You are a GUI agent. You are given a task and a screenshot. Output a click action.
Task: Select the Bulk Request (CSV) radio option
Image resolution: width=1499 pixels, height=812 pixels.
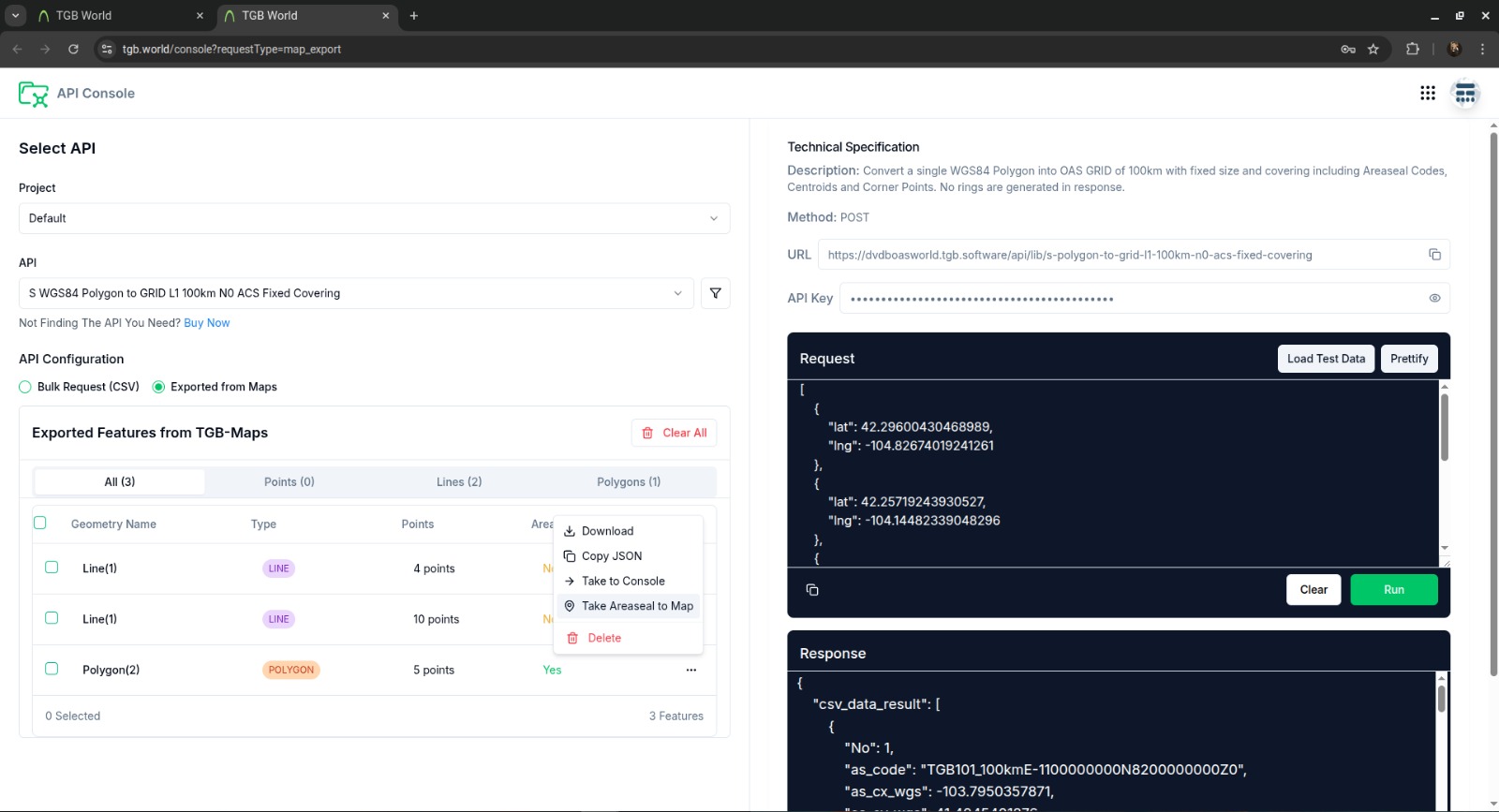coord(25,387)
